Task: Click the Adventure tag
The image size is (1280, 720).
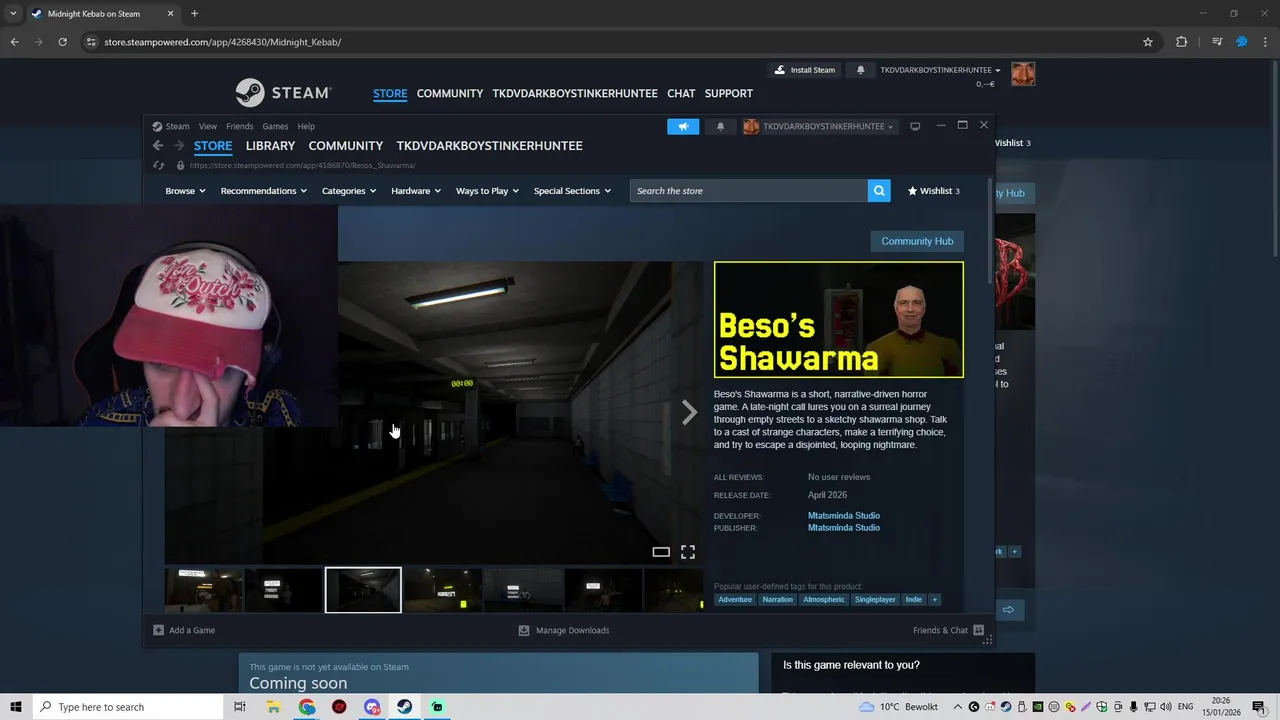Action: (x=735, y=600)
